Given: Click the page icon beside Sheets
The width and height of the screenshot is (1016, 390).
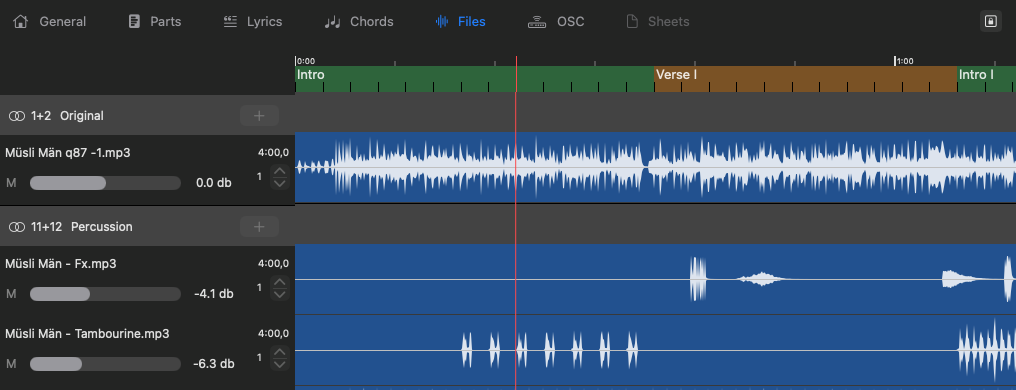Looking at the screenshot, I should coord(632,21).
